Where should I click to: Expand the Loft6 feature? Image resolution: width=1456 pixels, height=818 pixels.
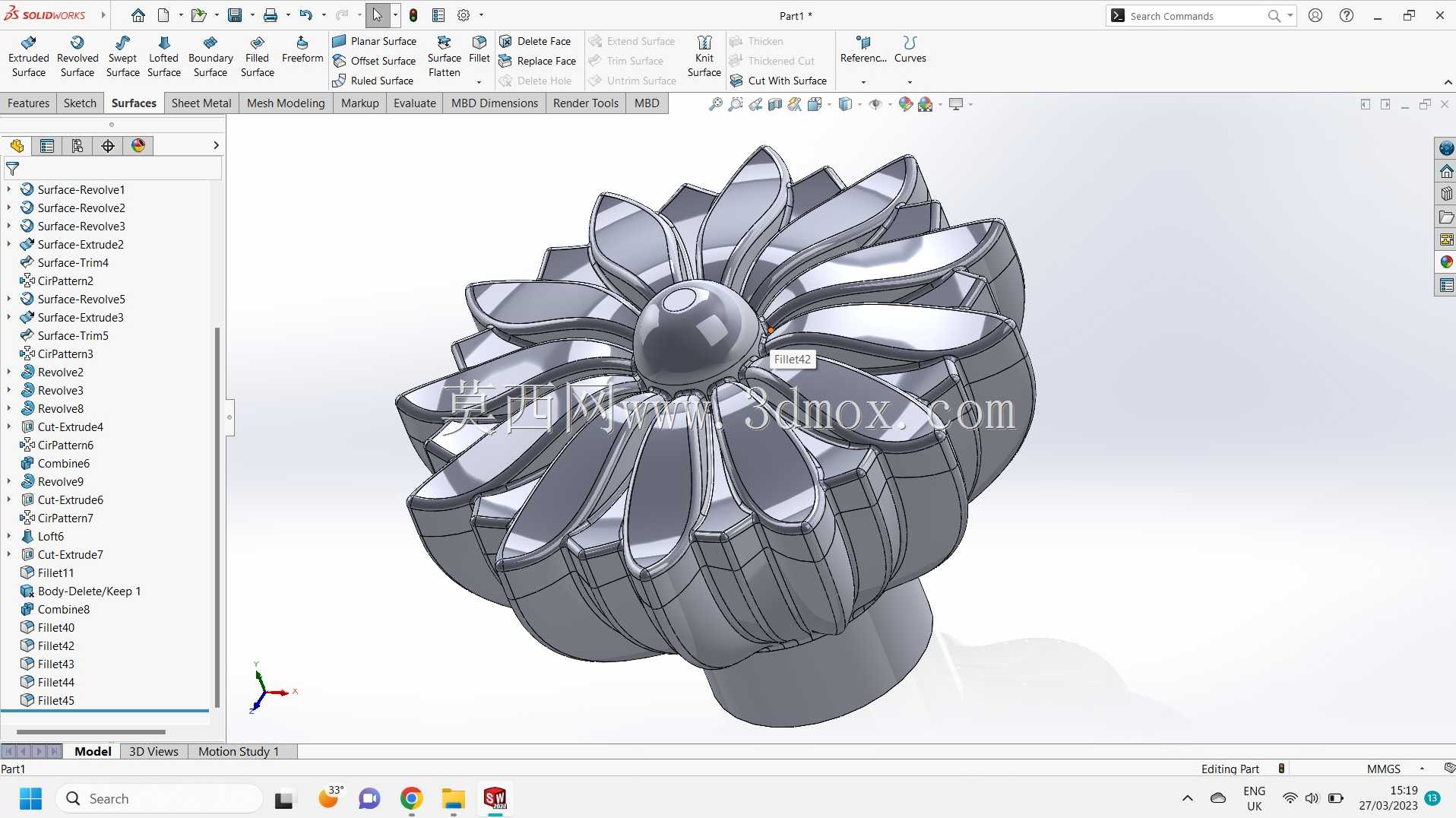click(9, 536)
